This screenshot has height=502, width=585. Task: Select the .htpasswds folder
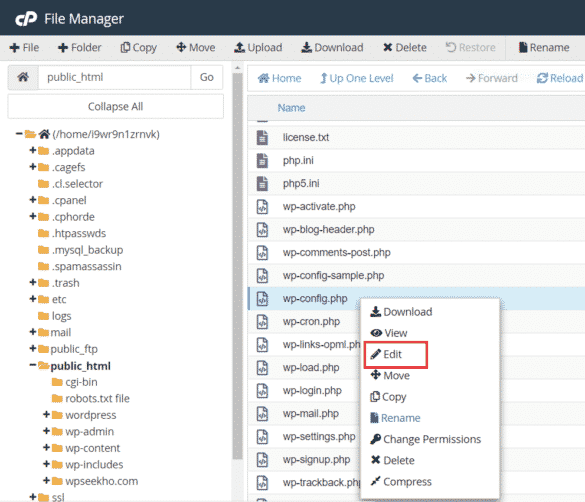[x=72, y=233]
